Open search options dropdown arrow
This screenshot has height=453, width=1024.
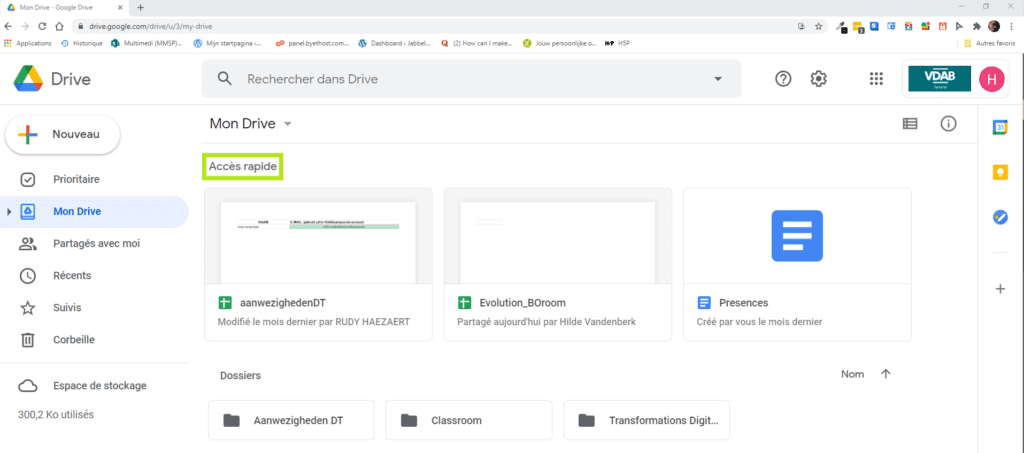718,79
